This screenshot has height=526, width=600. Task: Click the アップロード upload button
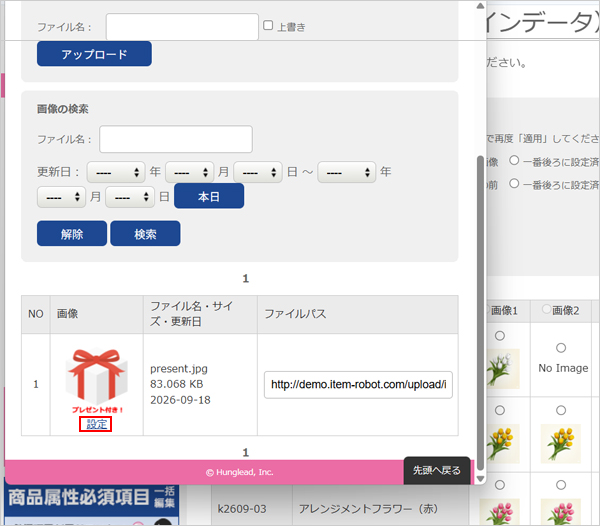pos(94,54)
